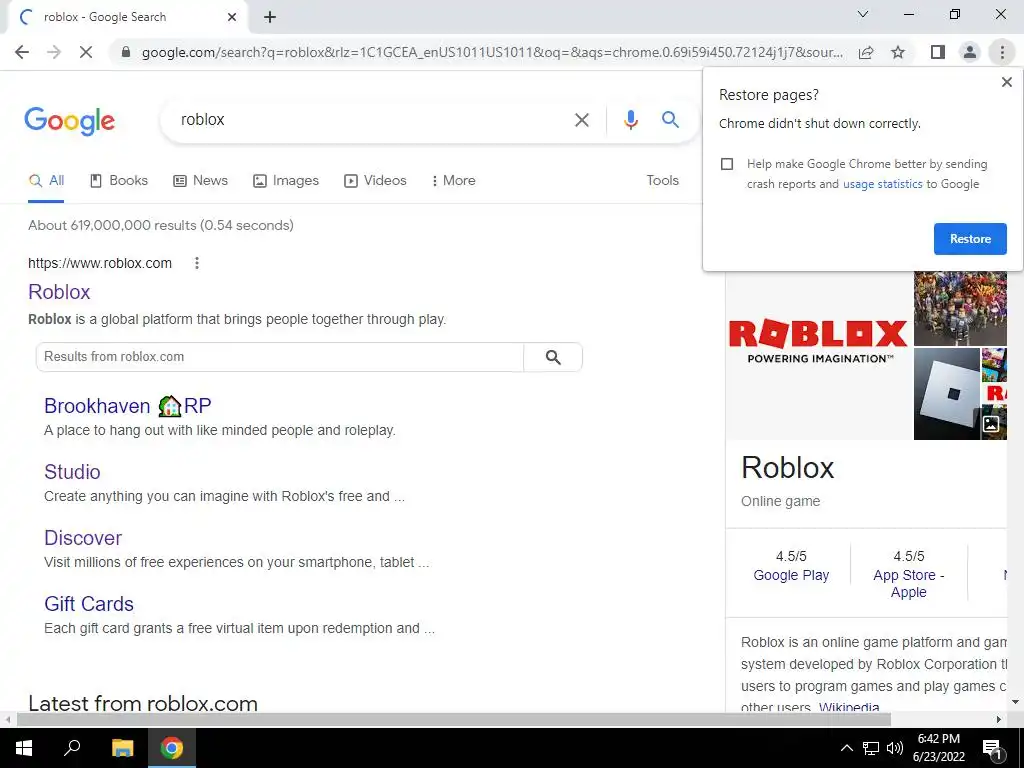
Task: Click the more images icon
Action: pos(991,424)
